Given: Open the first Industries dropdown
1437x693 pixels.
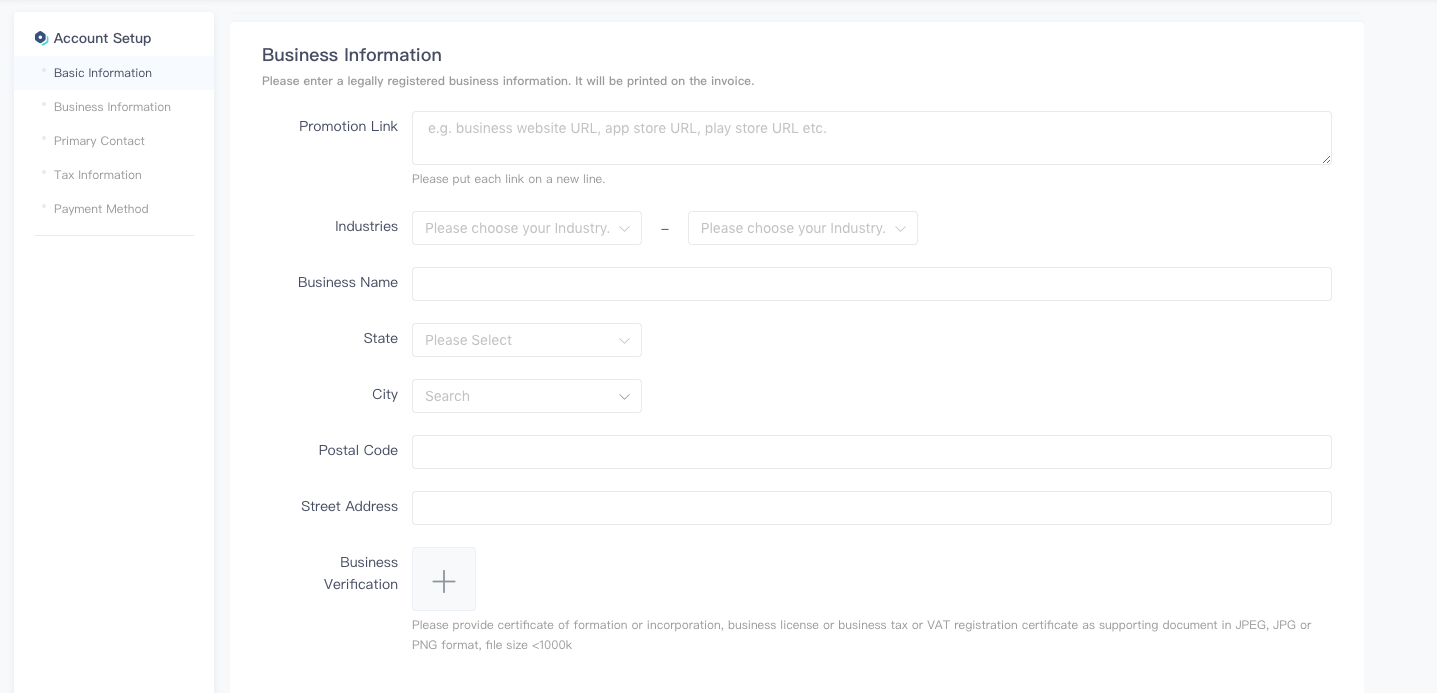Looking at the screenshot, I should 526,229.
